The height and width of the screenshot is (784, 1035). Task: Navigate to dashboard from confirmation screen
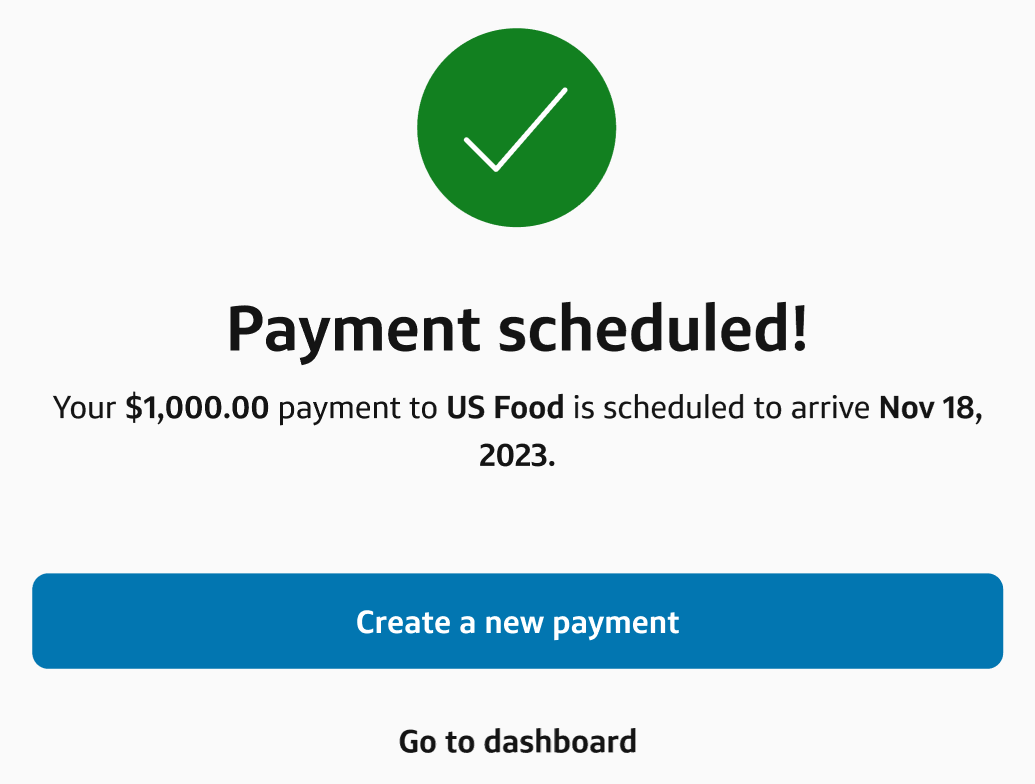coord(517,741)
